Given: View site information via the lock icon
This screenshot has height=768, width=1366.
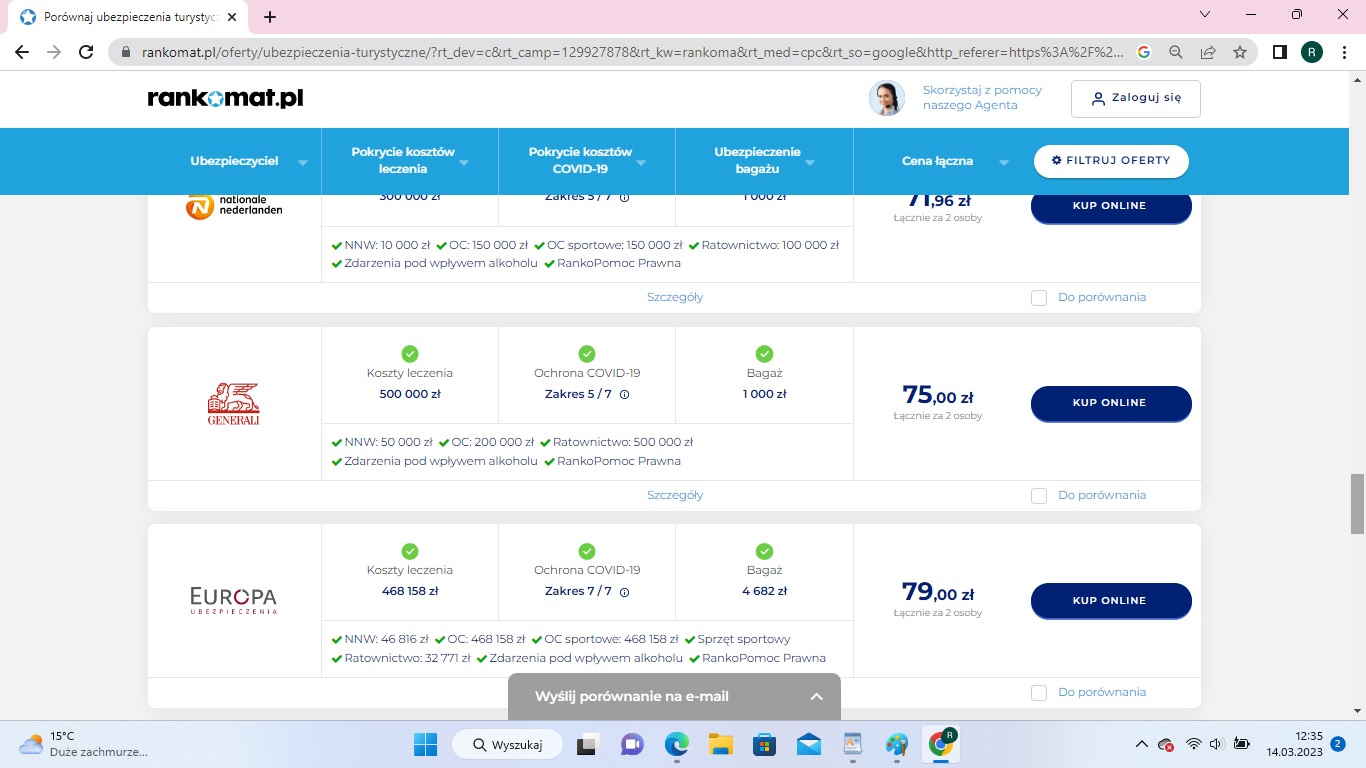Looking at the screenshot, I should pos(126,52).
